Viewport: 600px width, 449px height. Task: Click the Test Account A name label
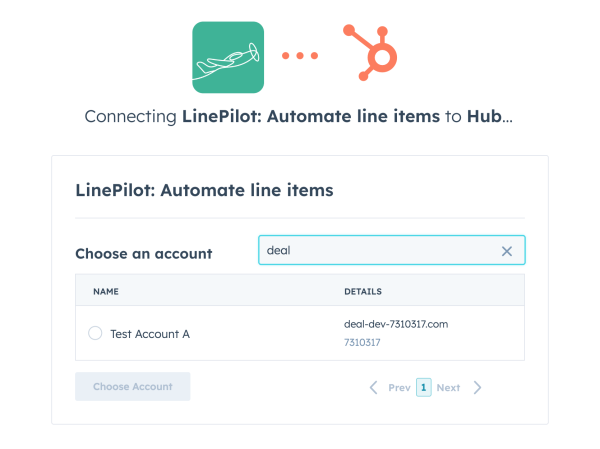[x=150, y=334]
